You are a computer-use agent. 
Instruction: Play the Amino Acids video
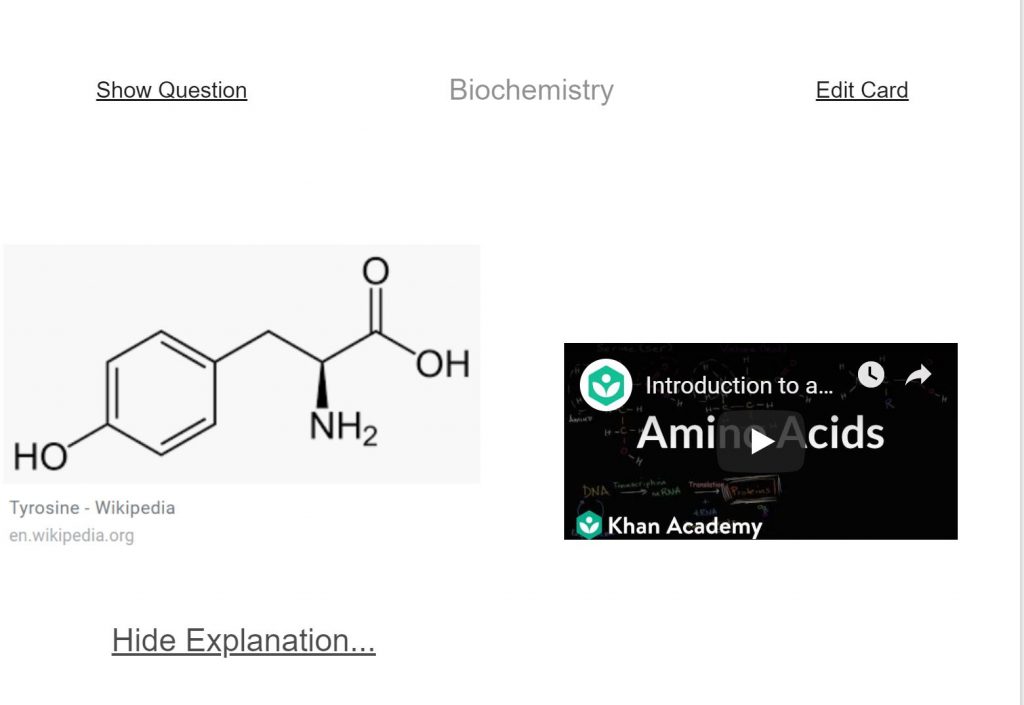click(760, 441)
